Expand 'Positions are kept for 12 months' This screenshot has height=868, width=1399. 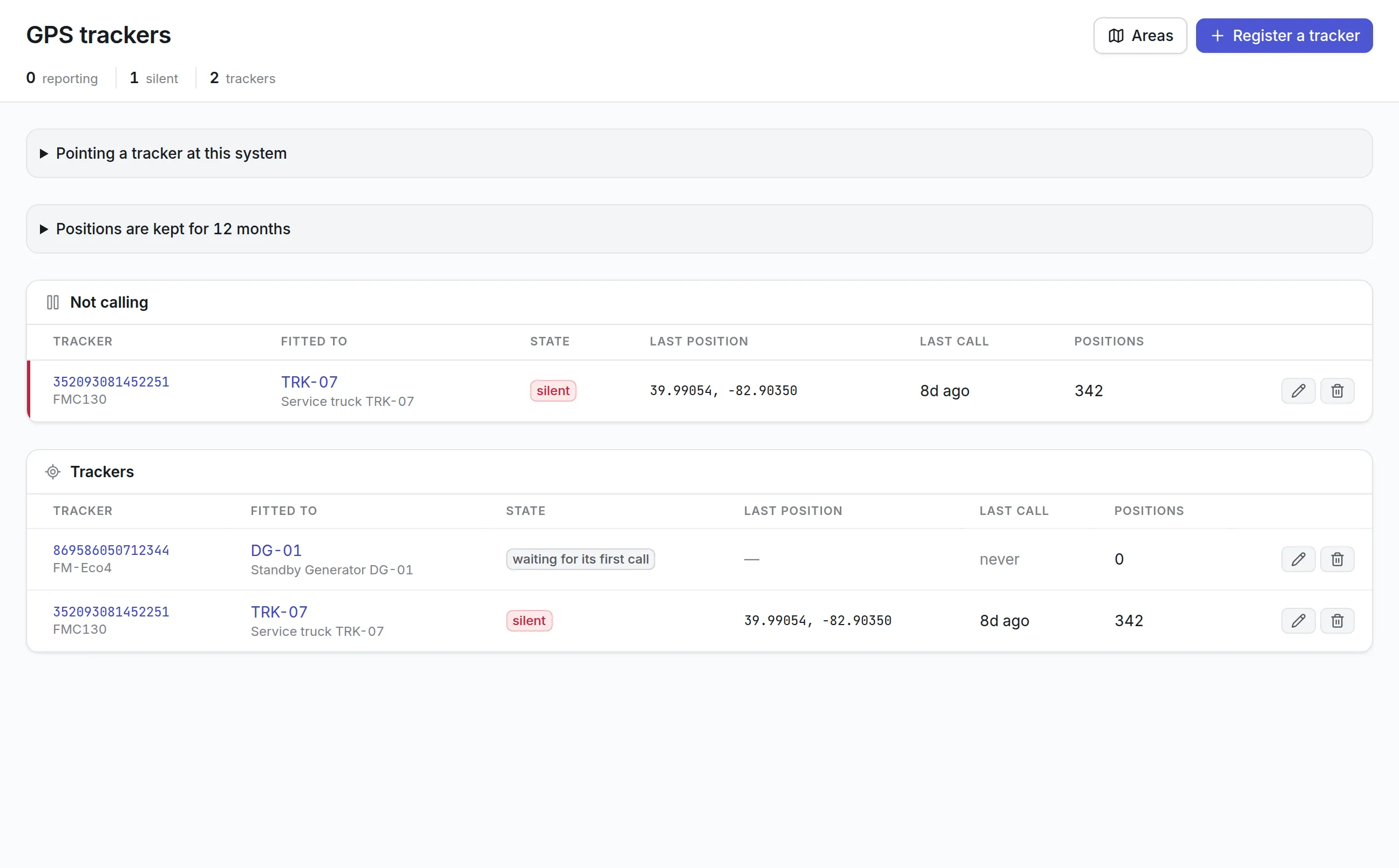[x=699, y=229]
